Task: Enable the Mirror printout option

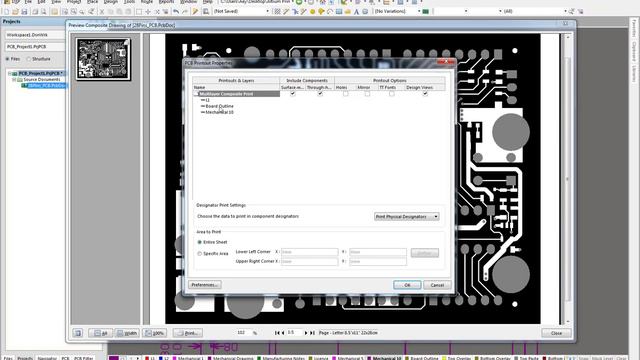Action: pos(367,93)
